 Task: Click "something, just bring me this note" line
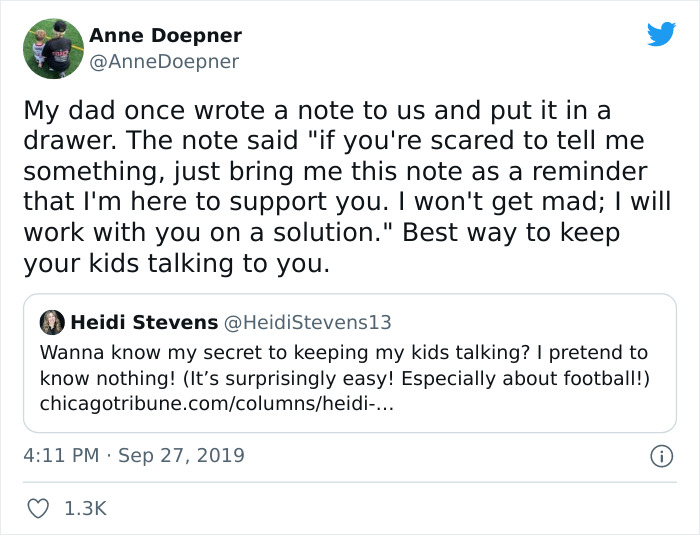335,172
